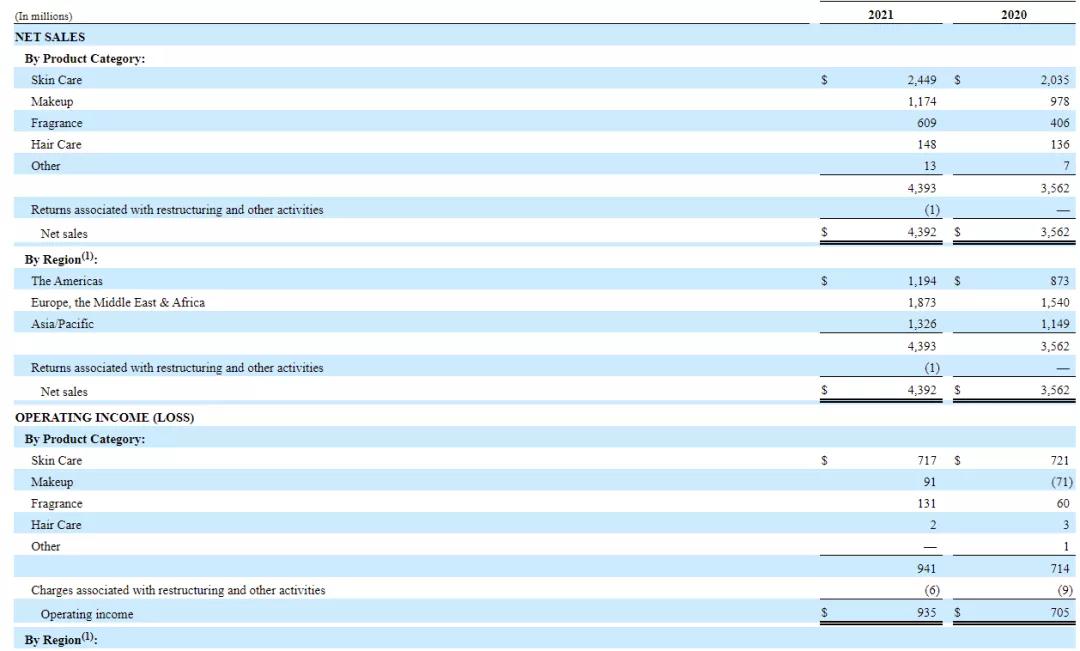Select The Americas value 873
Viewport: 1080px width, 651px height.
(x=1060, y=281)
